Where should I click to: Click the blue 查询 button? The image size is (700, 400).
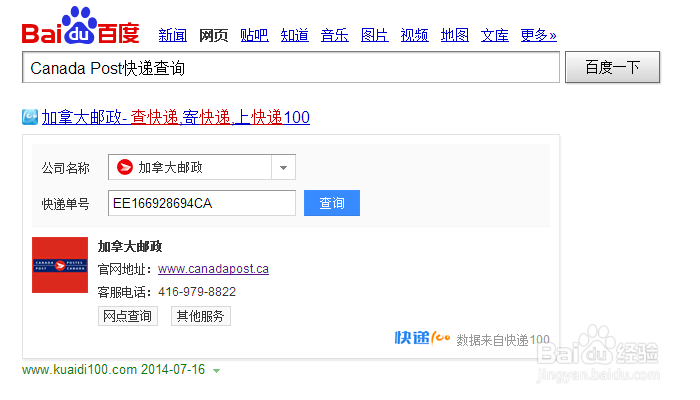[x=332, y=203]
